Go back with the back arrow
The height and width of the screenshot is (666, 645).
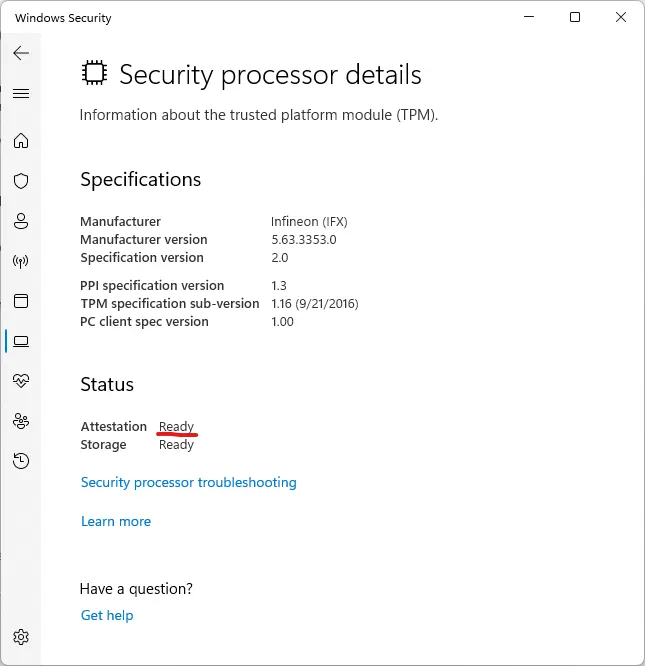[21, 53]
